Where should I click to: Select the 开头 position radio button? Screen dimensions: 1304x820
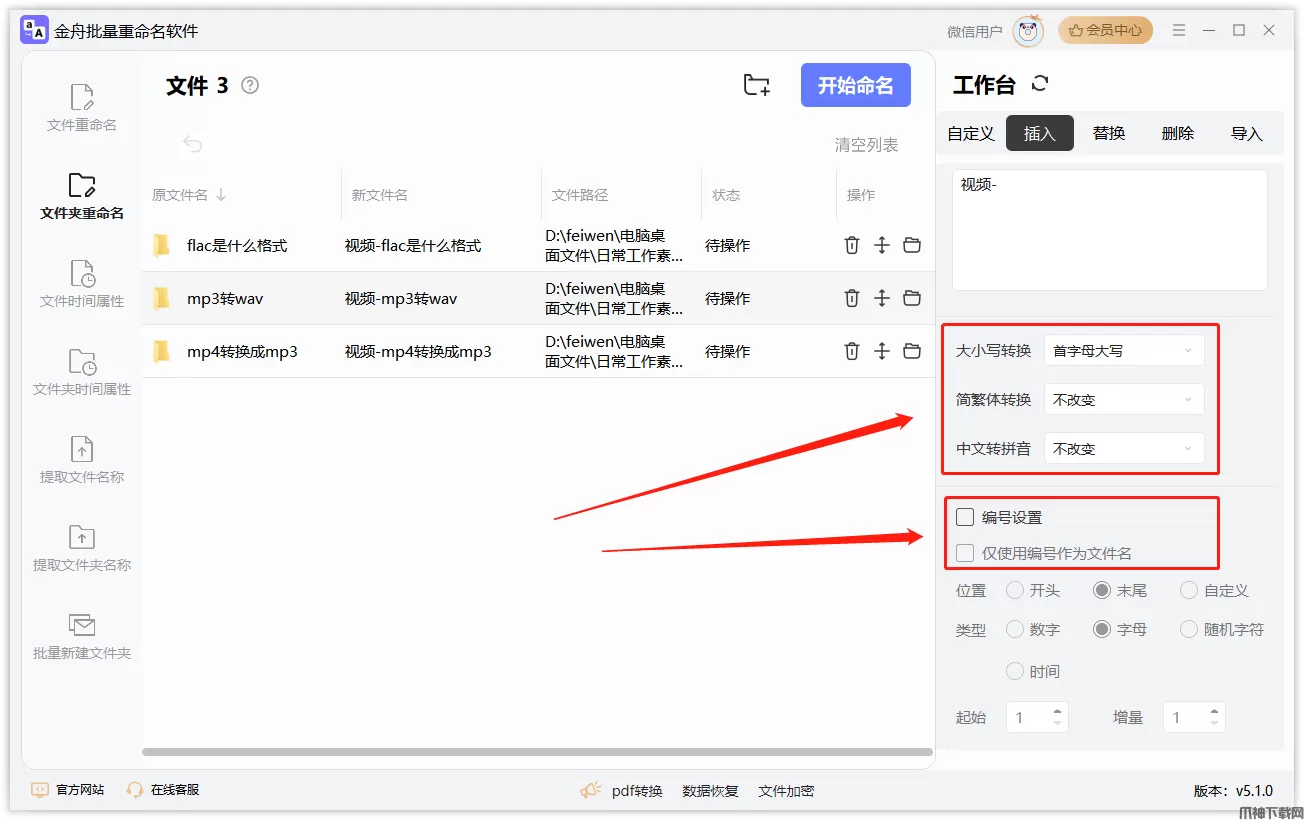tap(1015, 591)
